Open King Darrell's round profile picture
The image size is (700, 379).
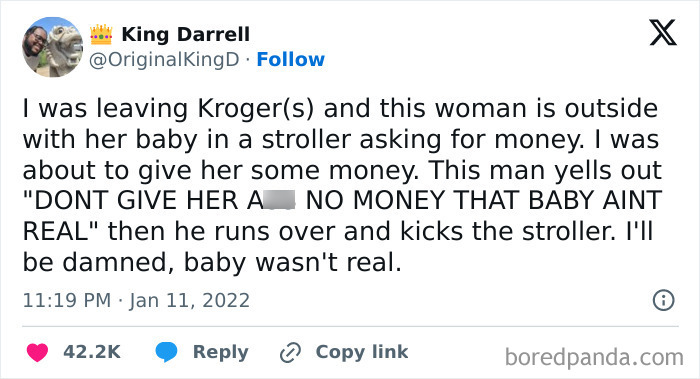(x=53, y=47)
